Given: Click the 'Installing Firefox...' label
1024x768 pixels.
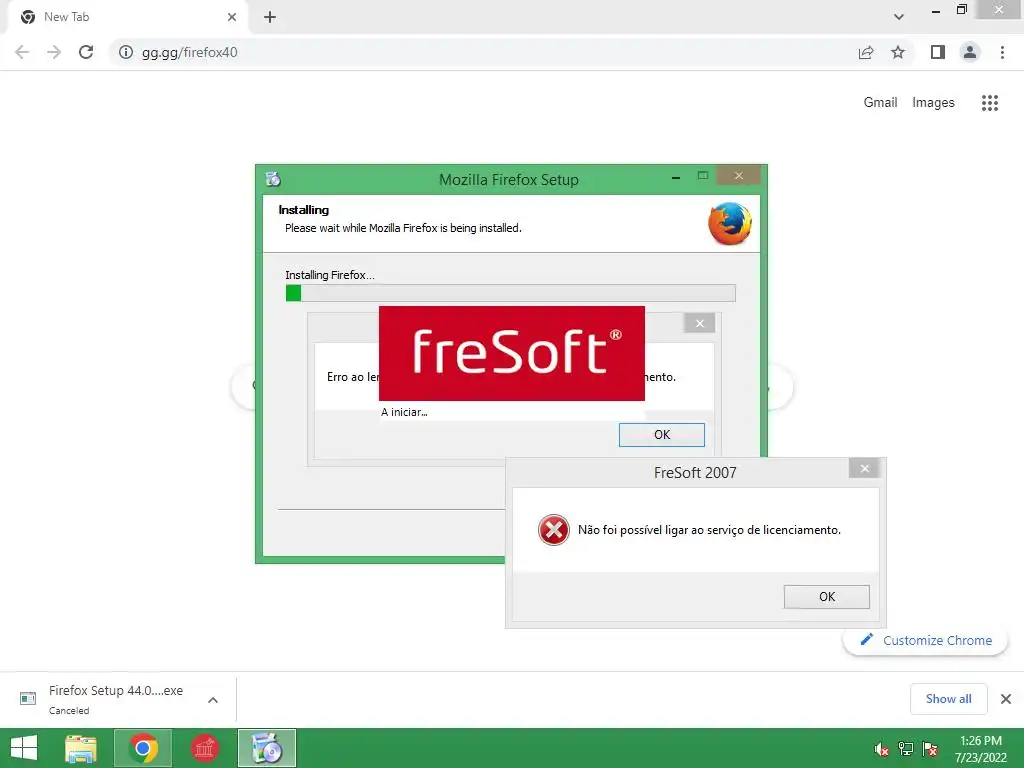Looking at the screenshot, I should pos(330,275).
